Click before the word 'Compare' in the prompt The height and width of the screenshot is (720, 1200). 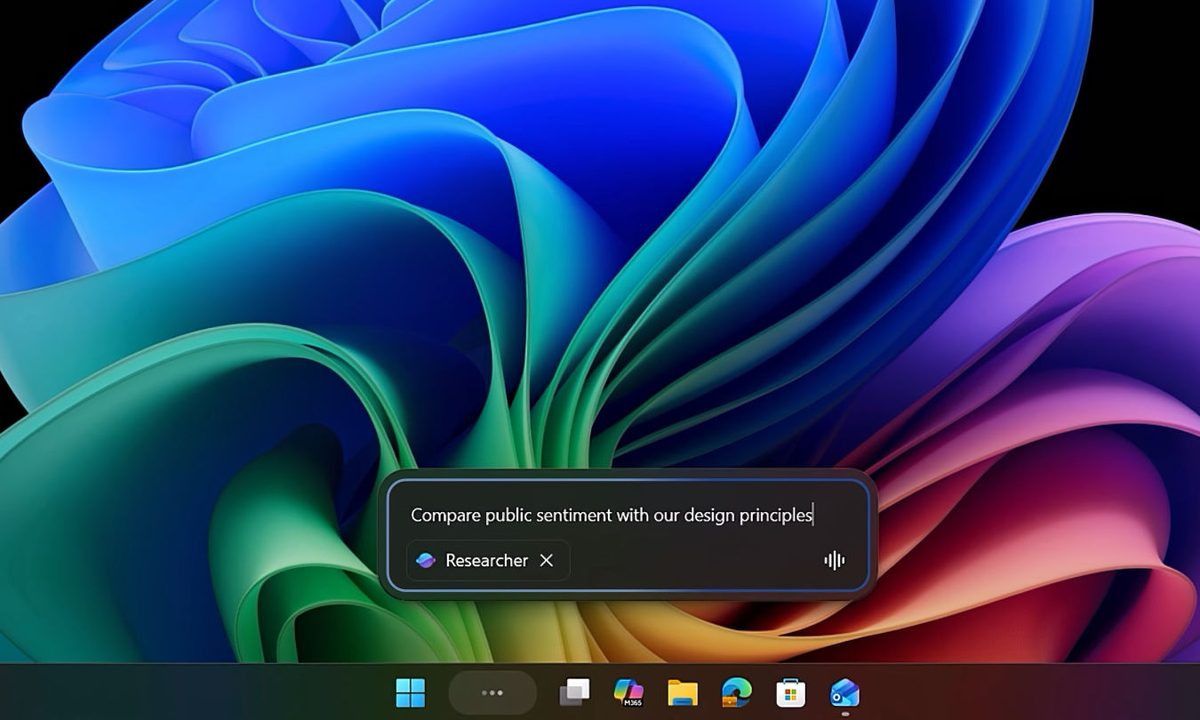(x=413, y=515)
